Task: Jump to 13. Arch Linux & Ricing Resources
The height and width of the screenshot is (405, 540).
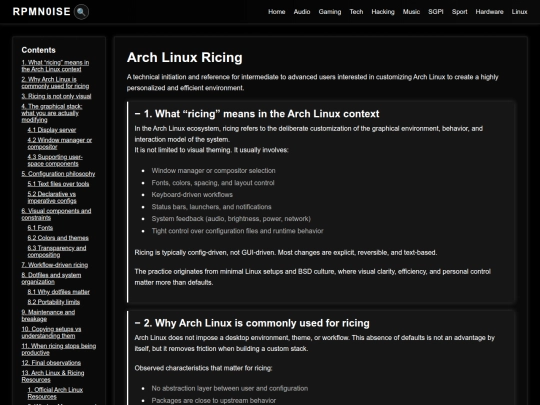Action: click(x=53, y=376)
